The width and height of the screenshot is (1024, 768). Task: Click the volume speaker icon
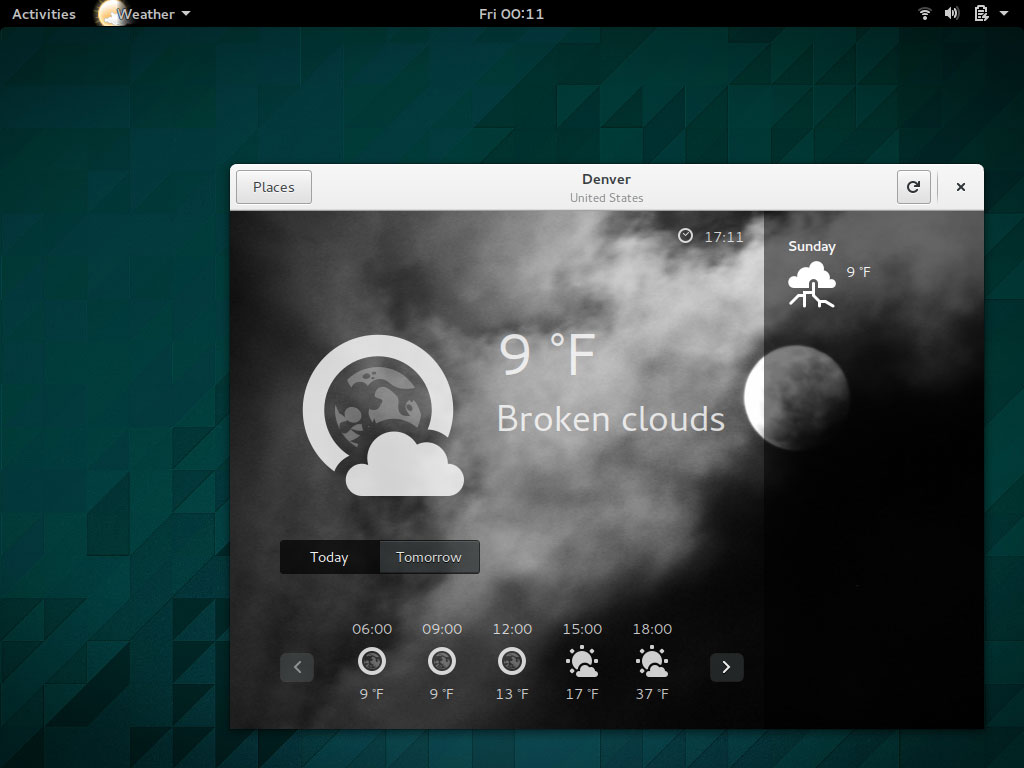click(952, 14)
